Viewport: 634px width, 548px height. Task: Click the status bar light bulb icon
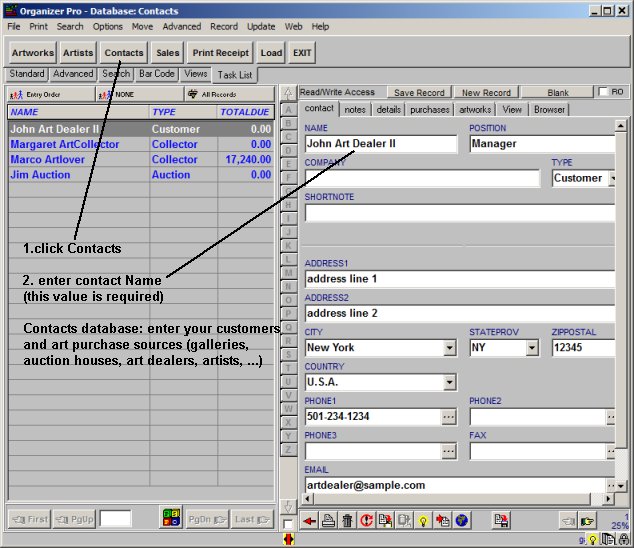tap(593, 540)
